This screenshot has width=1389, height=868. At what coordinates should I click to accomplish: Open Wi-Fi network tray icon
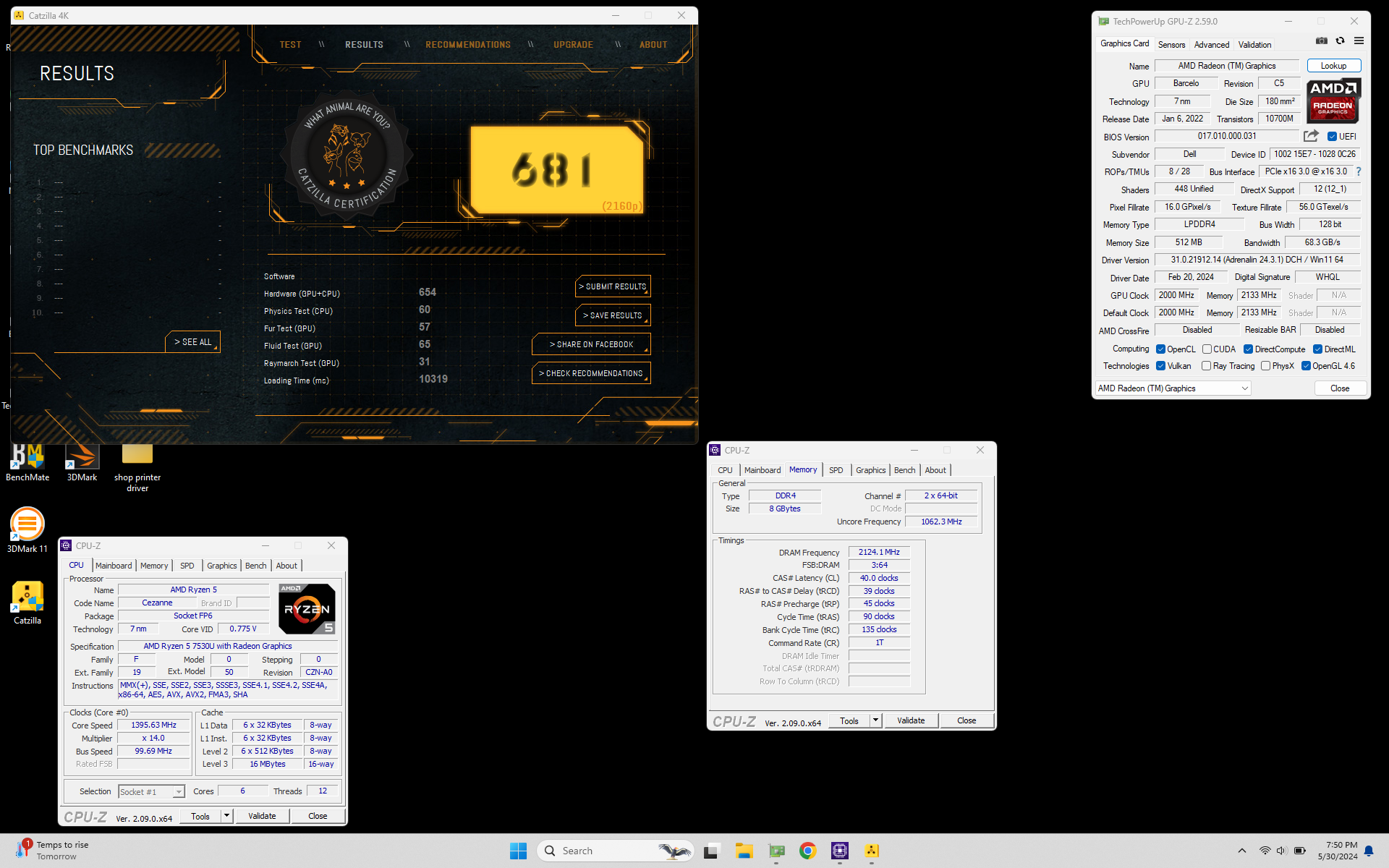click(x=1265, y=851)
